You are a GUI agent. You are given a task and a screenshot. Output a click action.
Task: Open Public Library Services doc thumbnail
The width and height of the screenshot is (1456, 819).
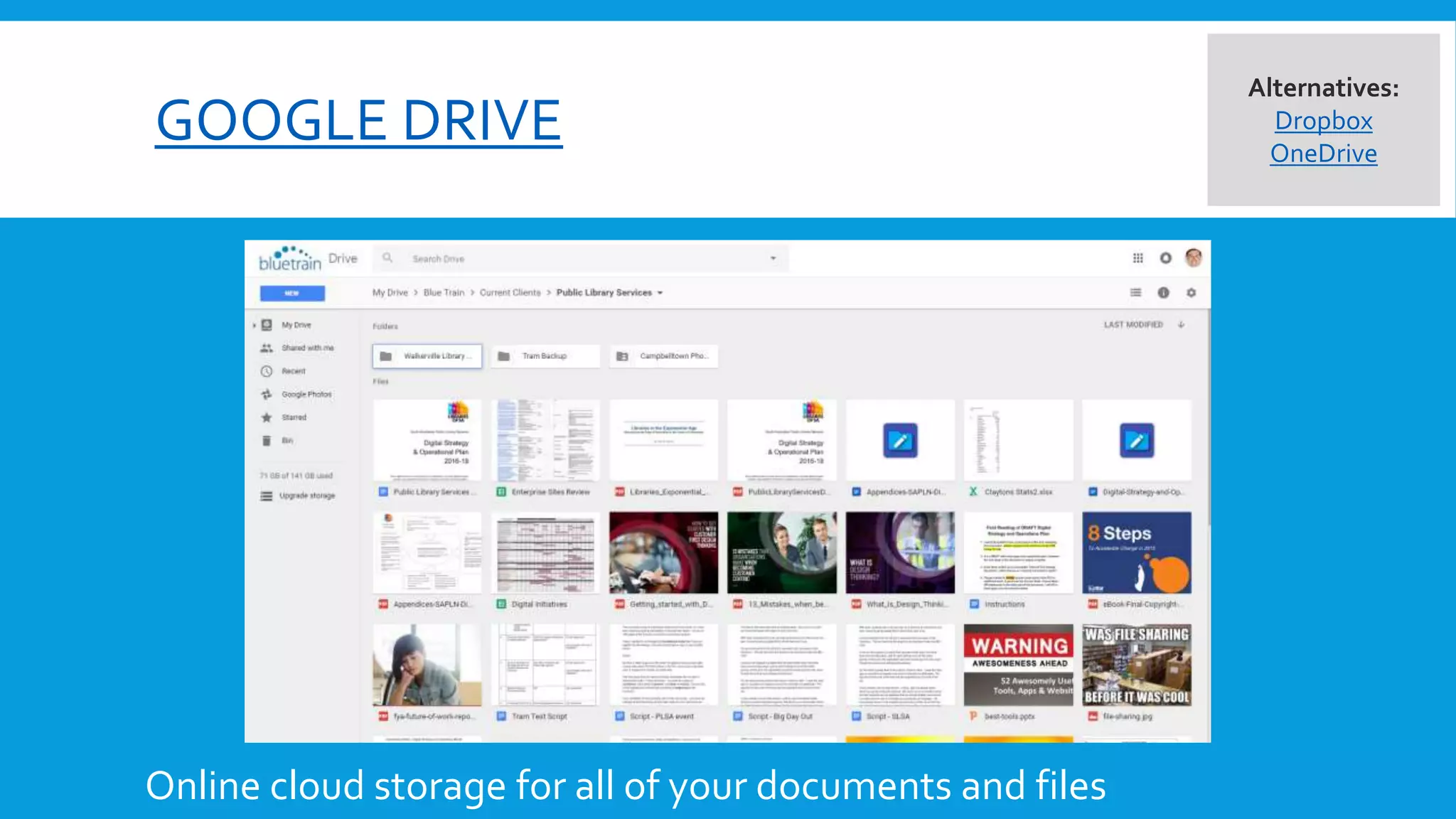pyautogui.click(x=427, y=441)
